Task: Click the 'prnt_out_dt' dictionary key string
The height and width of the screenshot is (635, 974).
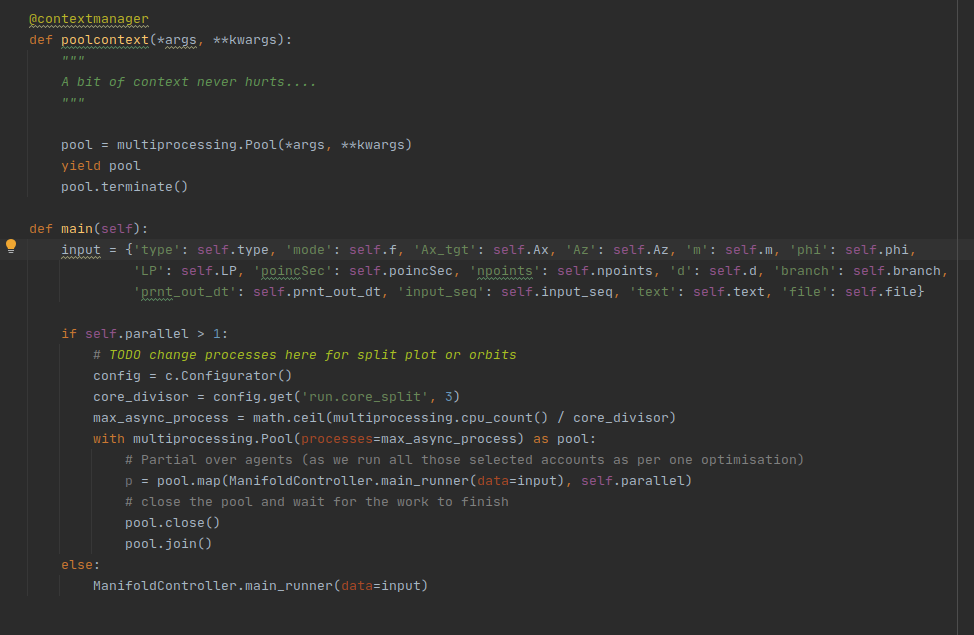Action: [187, 292]
